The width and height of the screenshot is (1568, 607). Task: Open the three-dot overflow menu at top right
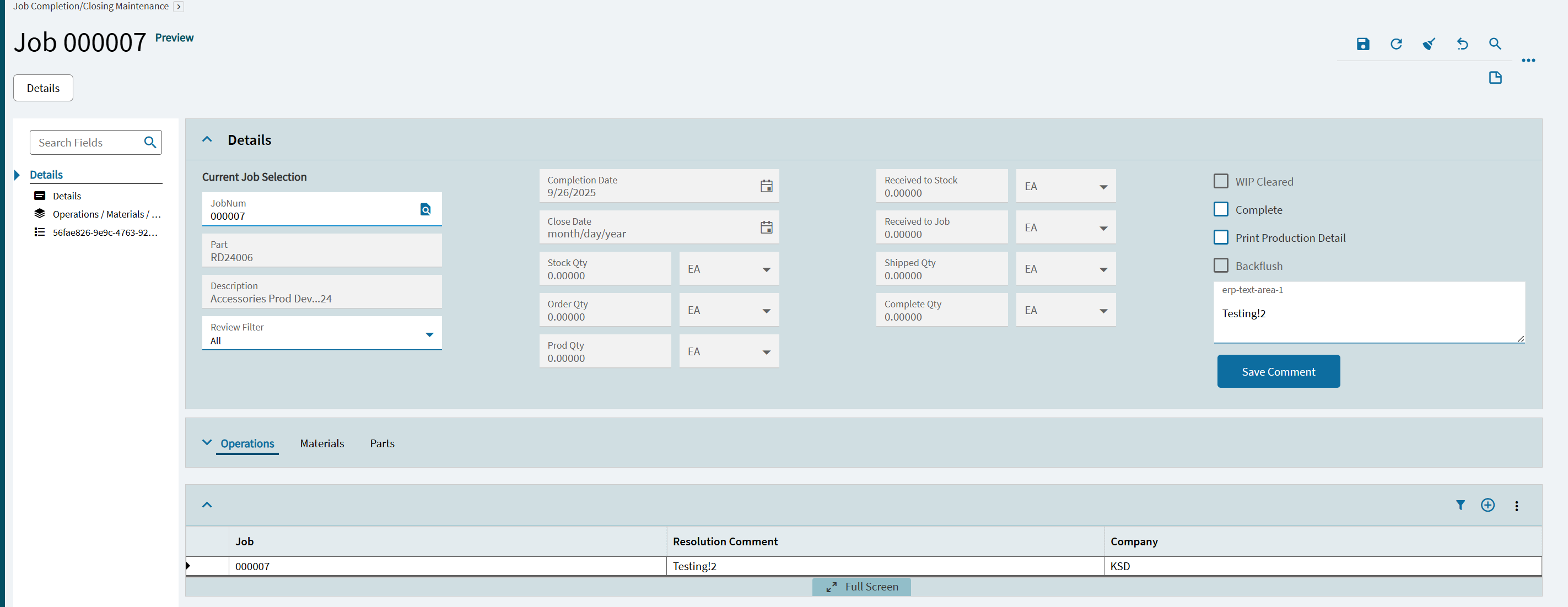pyautogui.click(x=1528, y=60)
